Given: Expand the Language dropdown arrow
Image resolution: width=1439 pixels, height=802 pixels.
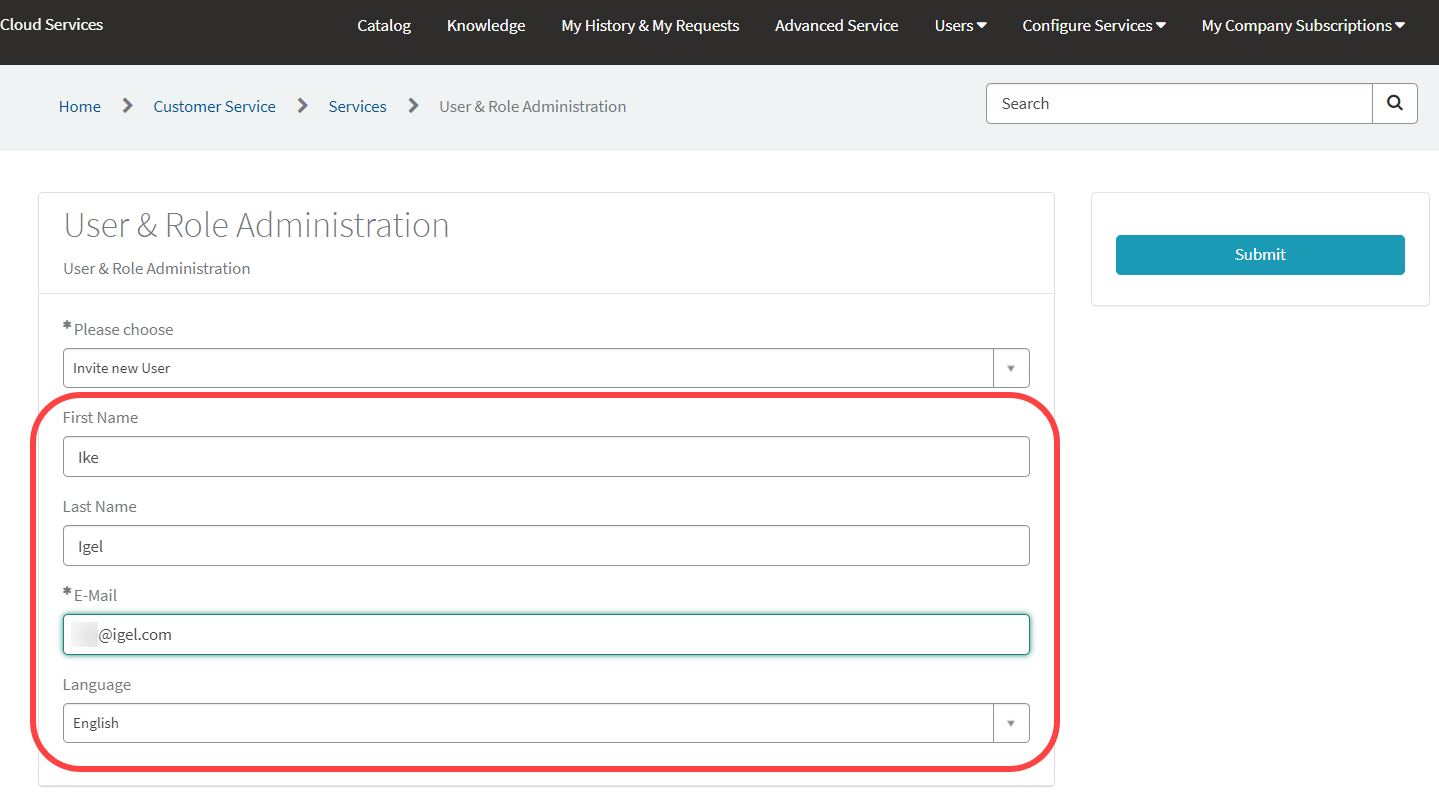Looking at the screenshot, I should [x=1010, y=723].
